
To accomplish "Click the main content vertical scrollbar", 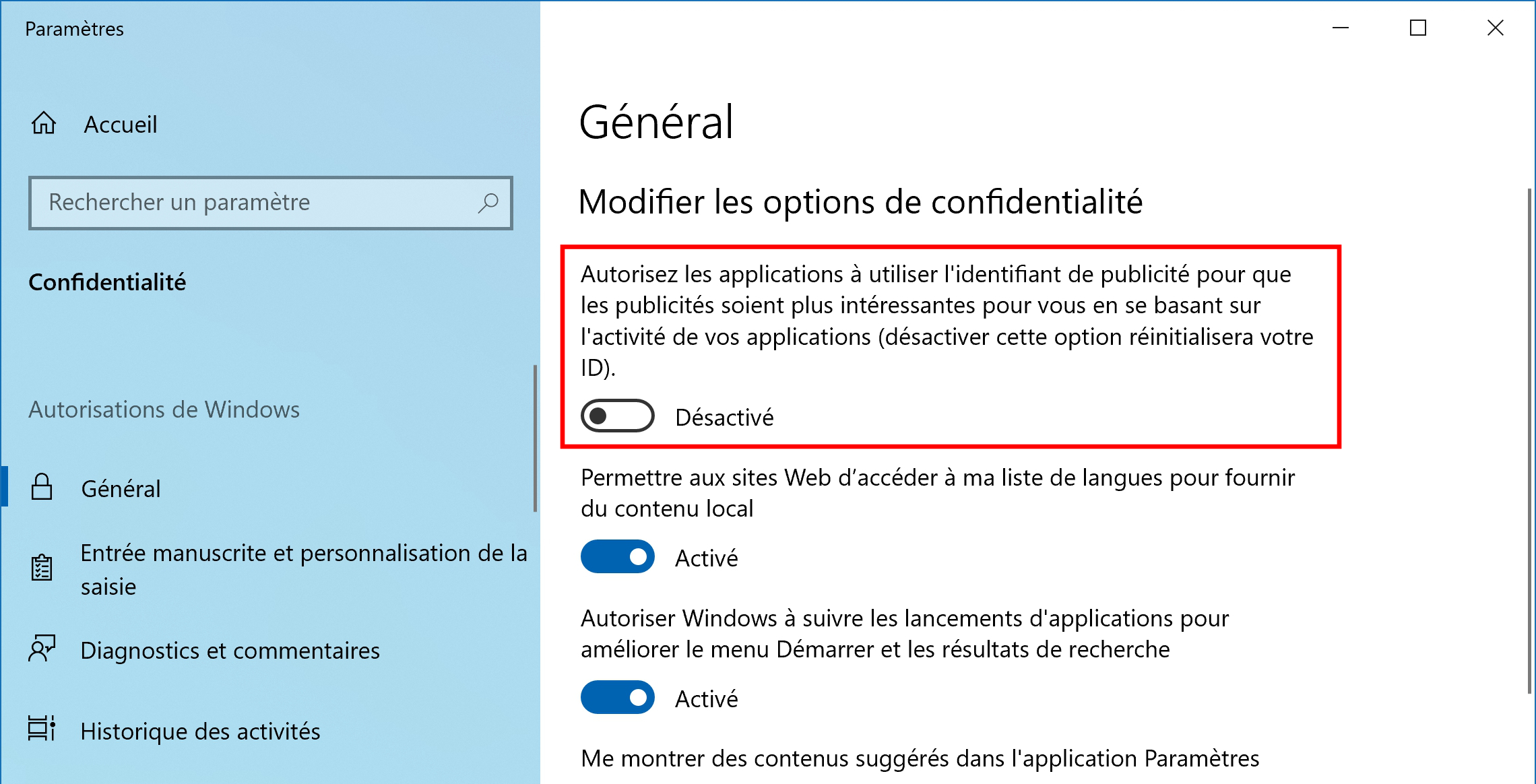I will [1529, 441].
